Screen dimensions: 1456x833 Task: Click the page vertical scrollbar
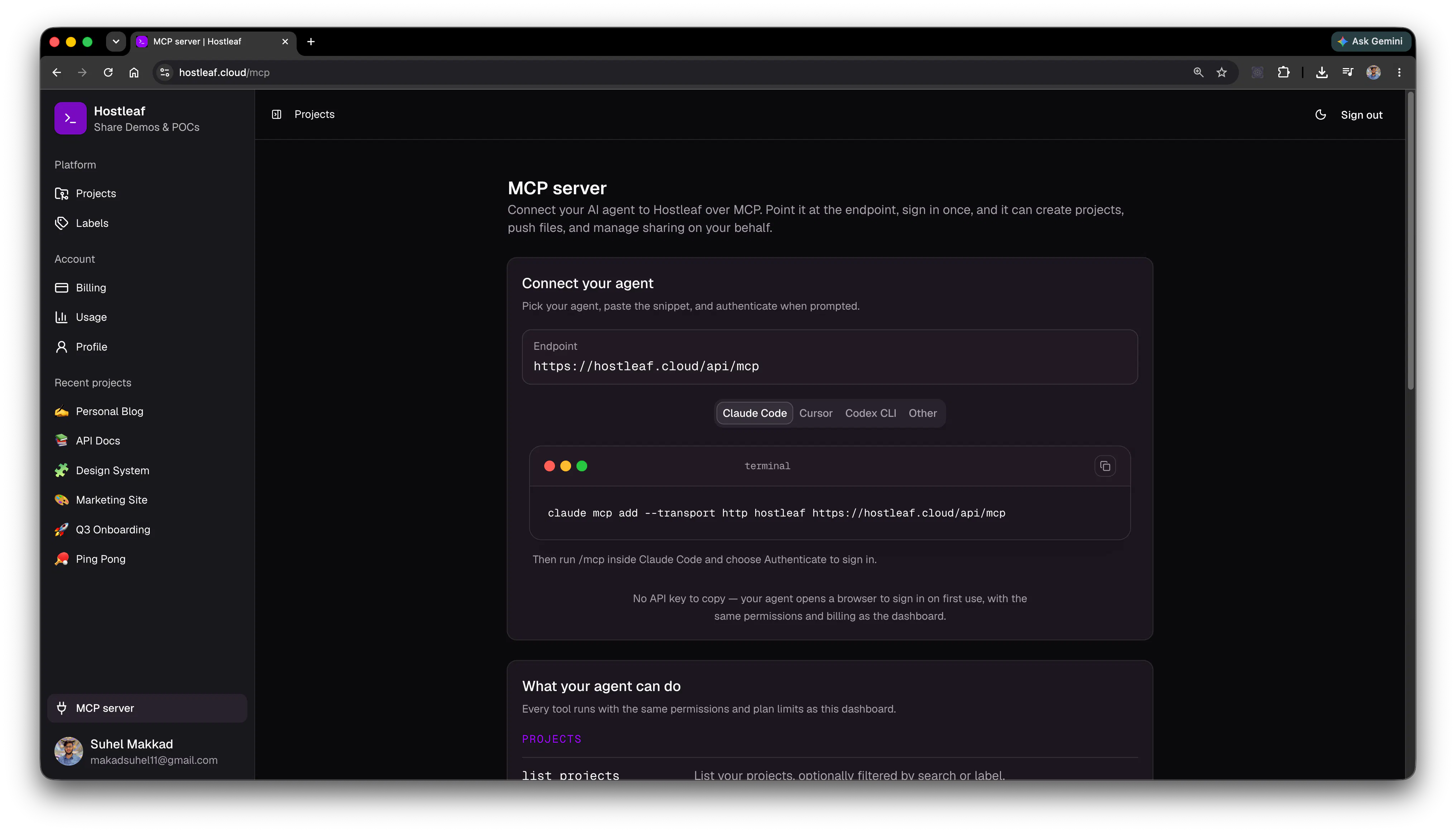pos(1410,240)
